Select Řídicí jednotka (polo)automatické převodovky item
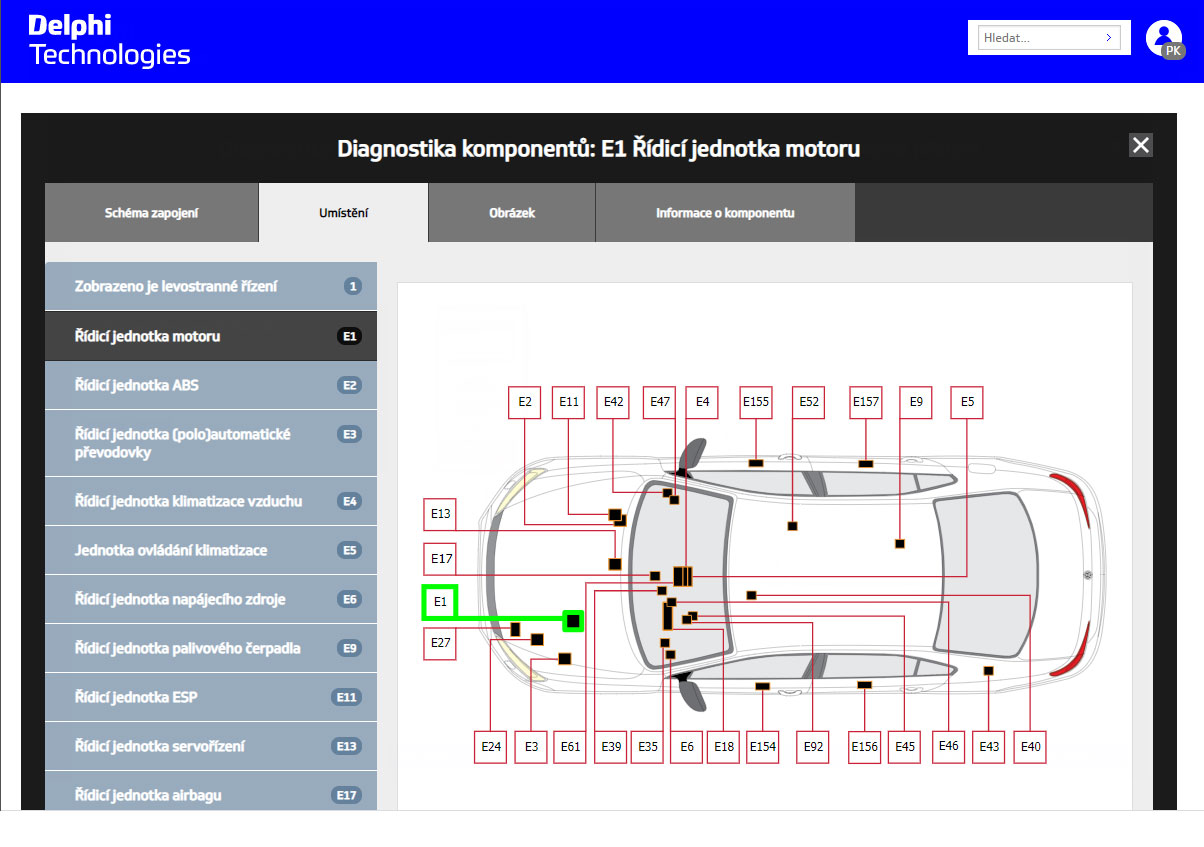1204x847 pixels. pyautogui.click(x=211, y=443)
